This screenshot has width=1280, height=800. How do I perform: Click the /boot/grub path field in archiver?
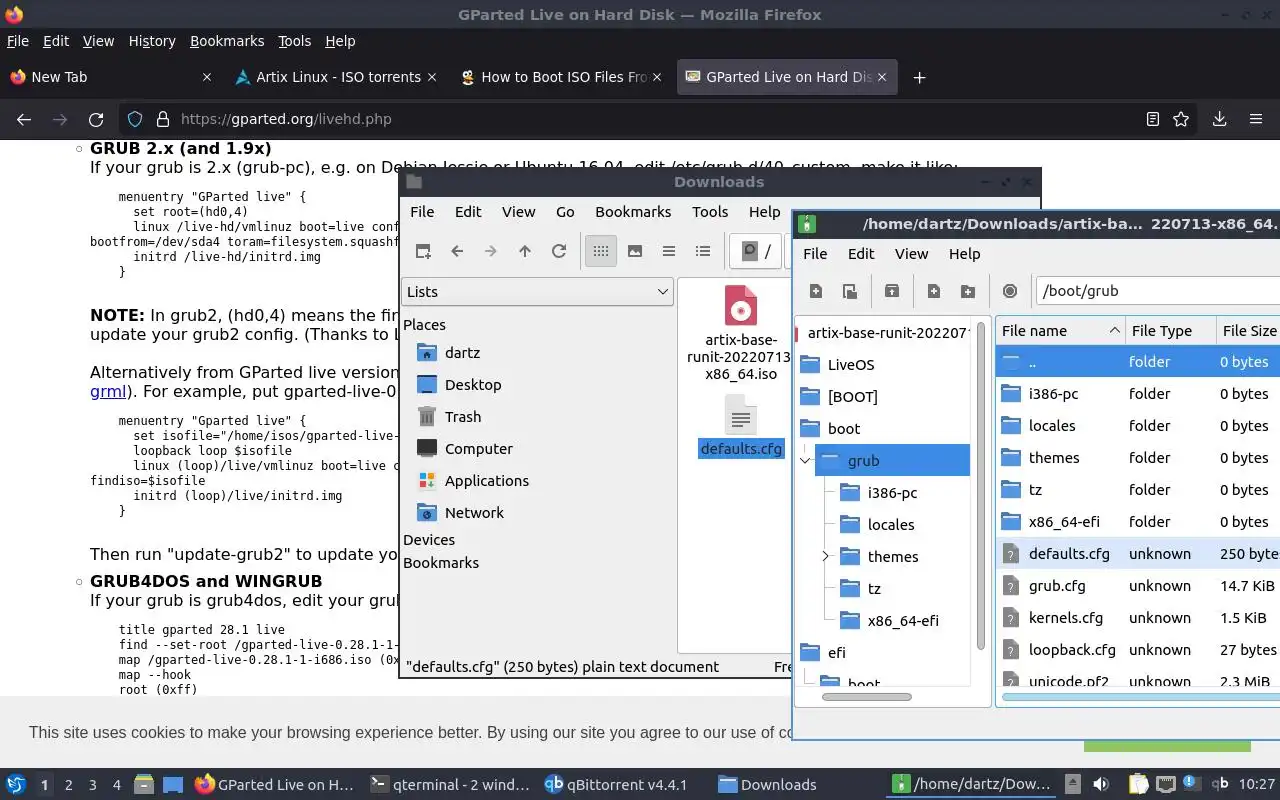click(1157, 291)
